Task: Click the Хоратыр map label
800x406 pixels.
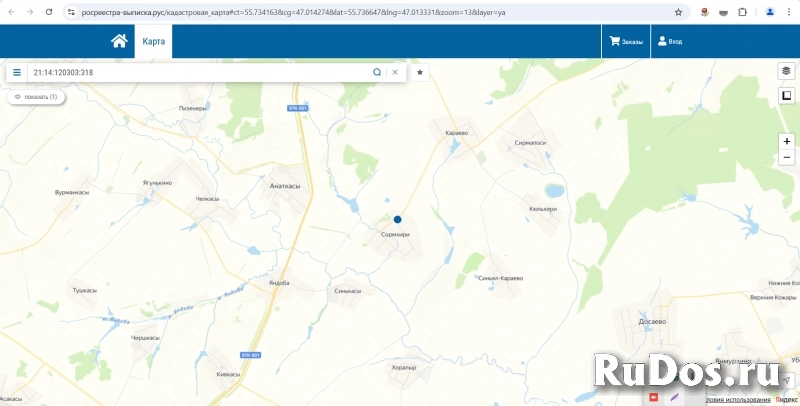Action: 404,368
